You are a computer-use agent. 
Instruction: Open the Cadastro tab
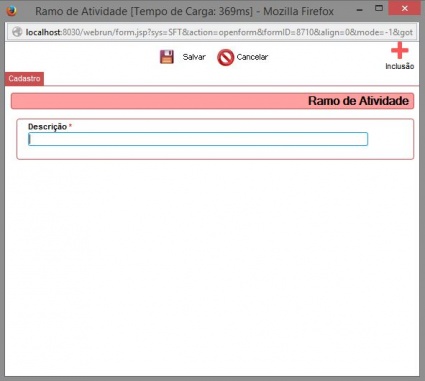point(24,79)
